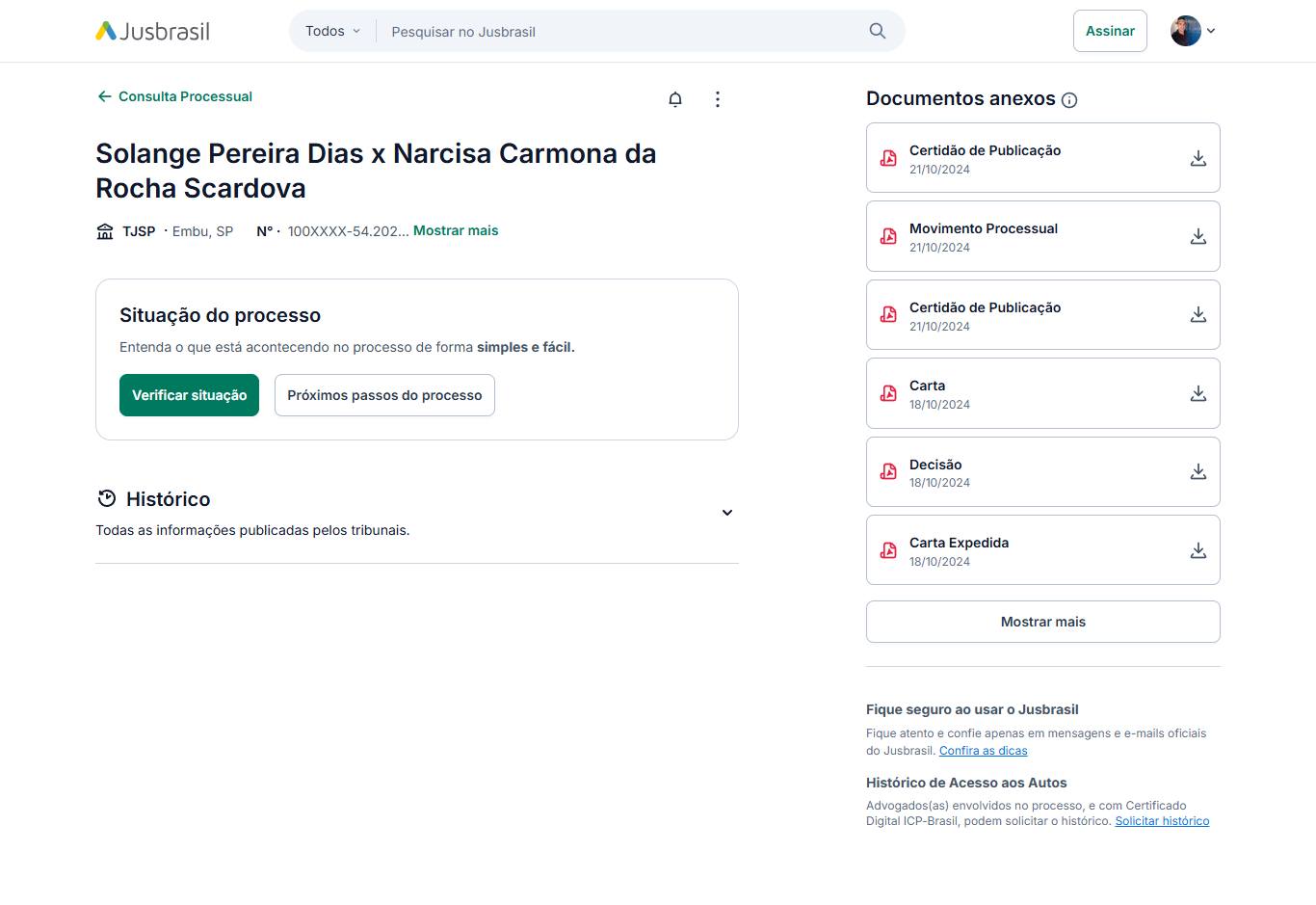Click the Verificar situação button
Viewport: 1316px width, 905px height.
tap(189, 395)
